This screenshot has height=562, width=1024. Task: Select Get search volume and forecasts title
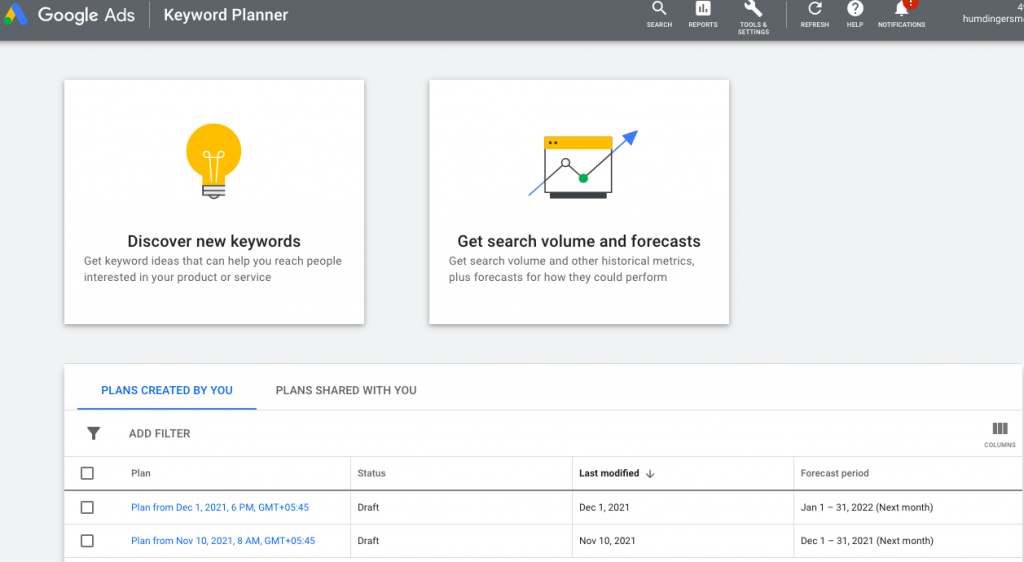[x=579, y=241]
